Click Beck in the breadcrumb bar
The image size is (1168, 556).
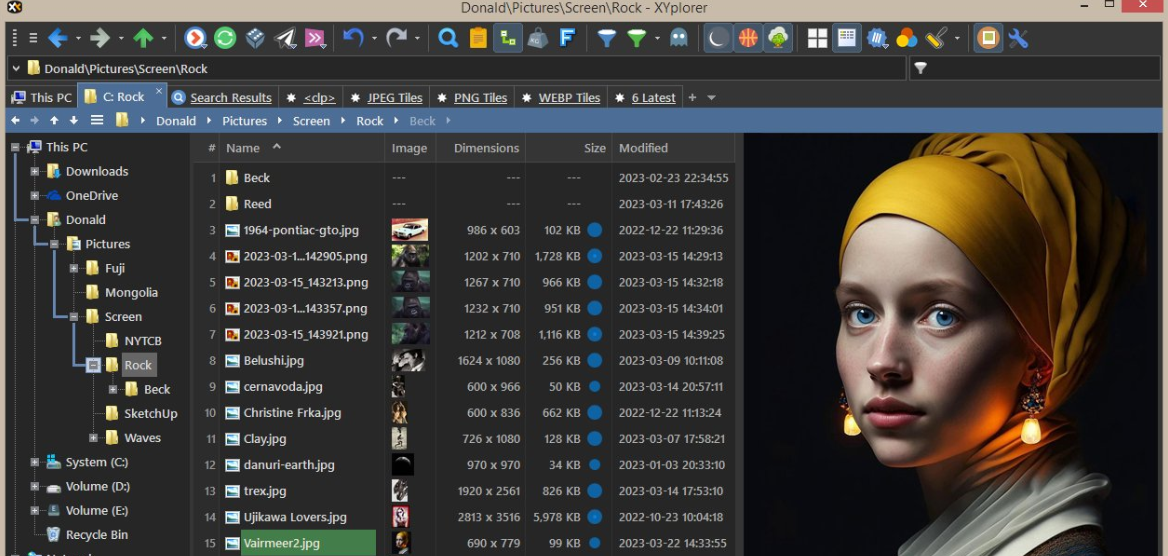click(422, 121)
